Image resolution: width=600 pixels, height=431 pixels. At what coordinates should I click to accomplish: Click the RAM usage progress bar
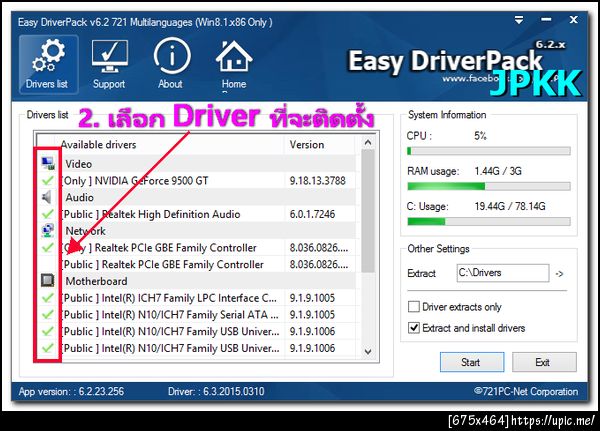[x=489, y=186]
